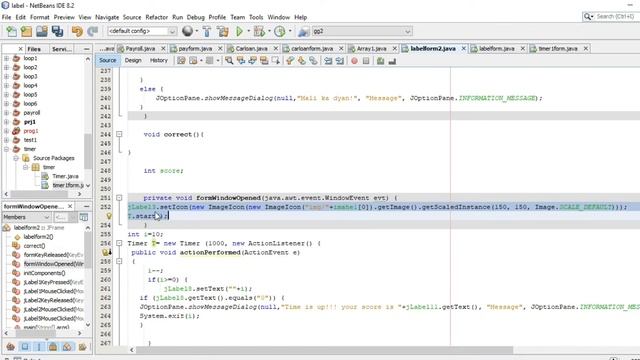Screen dimensions: 640x360
Task: Collapse the Source Packages node
Action: (16, 158)
